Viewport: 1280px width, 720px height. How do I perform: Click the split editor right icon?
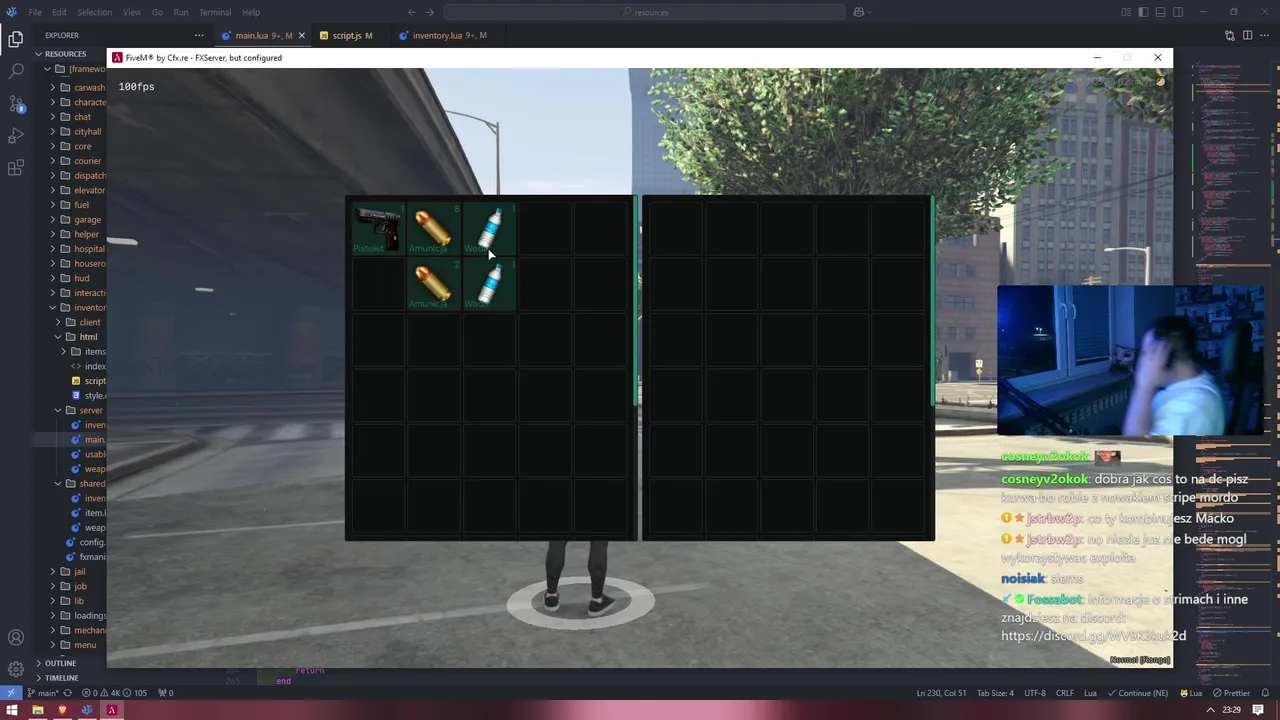click(x=1247, y=35)
